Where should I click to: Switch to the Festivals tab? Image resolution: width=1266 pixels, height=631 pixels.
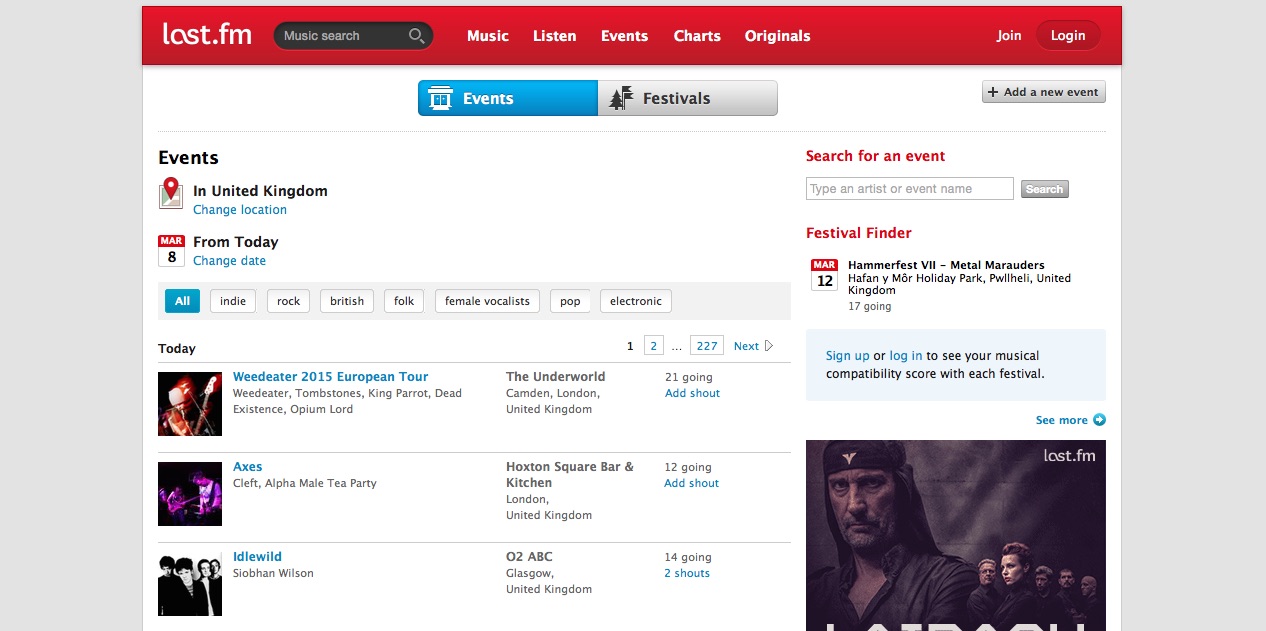pyautogui.click(x=687, y=98)
